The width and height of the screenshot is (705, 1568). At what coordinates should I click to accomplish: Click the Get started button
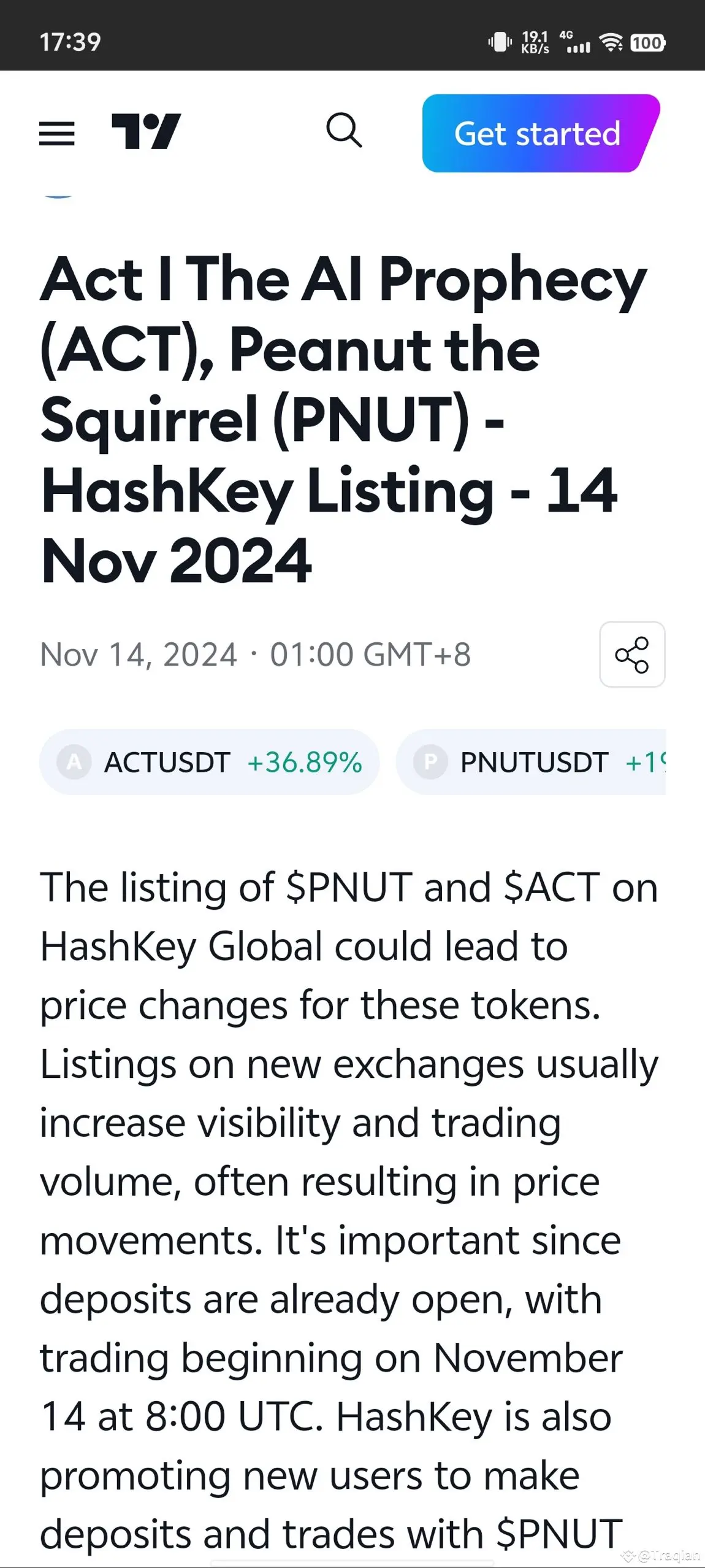pos(541,133)
